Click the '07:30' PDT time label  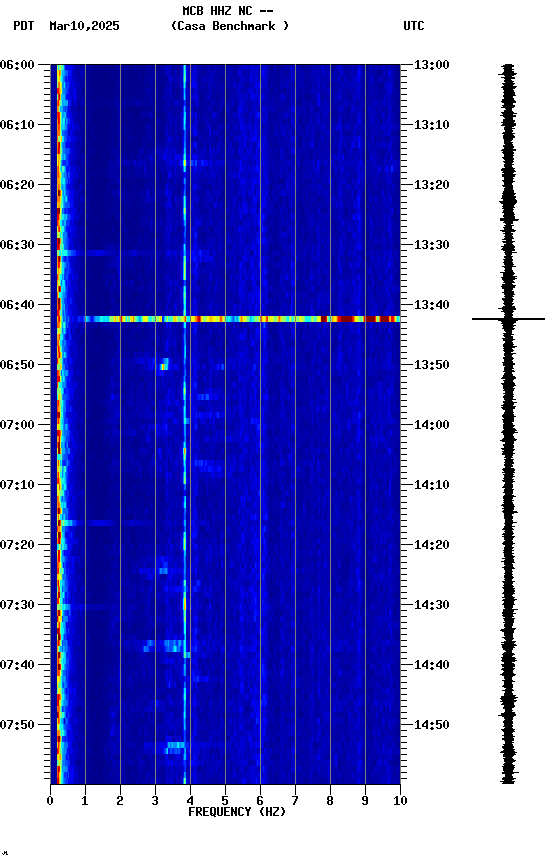click(x=17, y=606)
